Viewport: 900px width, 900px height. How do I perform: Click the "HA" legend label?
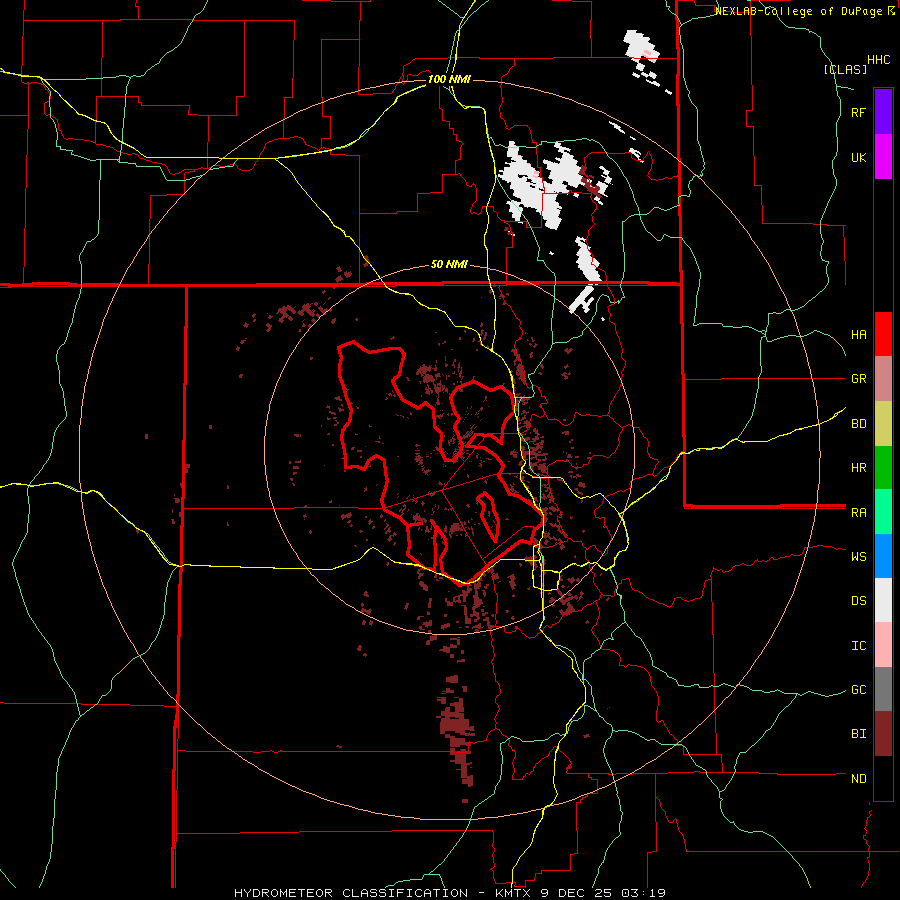858,335
